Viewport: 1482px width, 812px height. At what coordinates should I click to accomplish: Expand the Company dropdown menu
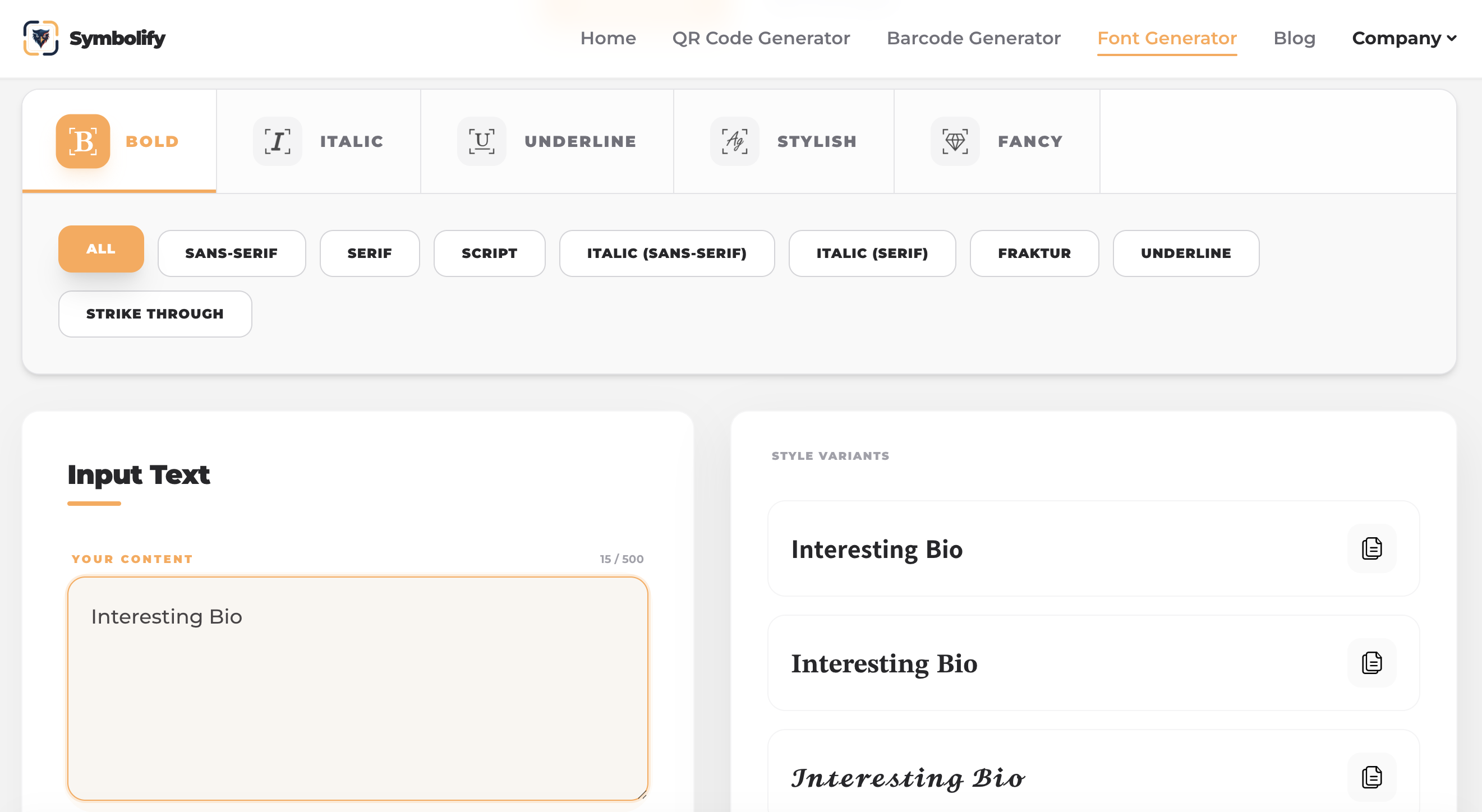1404,38
